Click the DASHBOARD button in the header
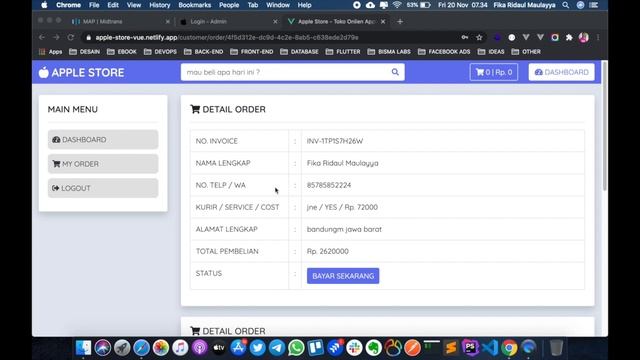 pos(561,72)
